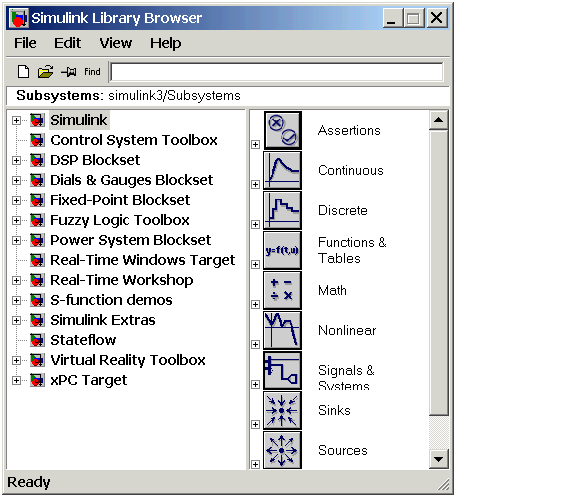Click the Sinks library label text
580x498 pixels.
[x=334, y=410]
